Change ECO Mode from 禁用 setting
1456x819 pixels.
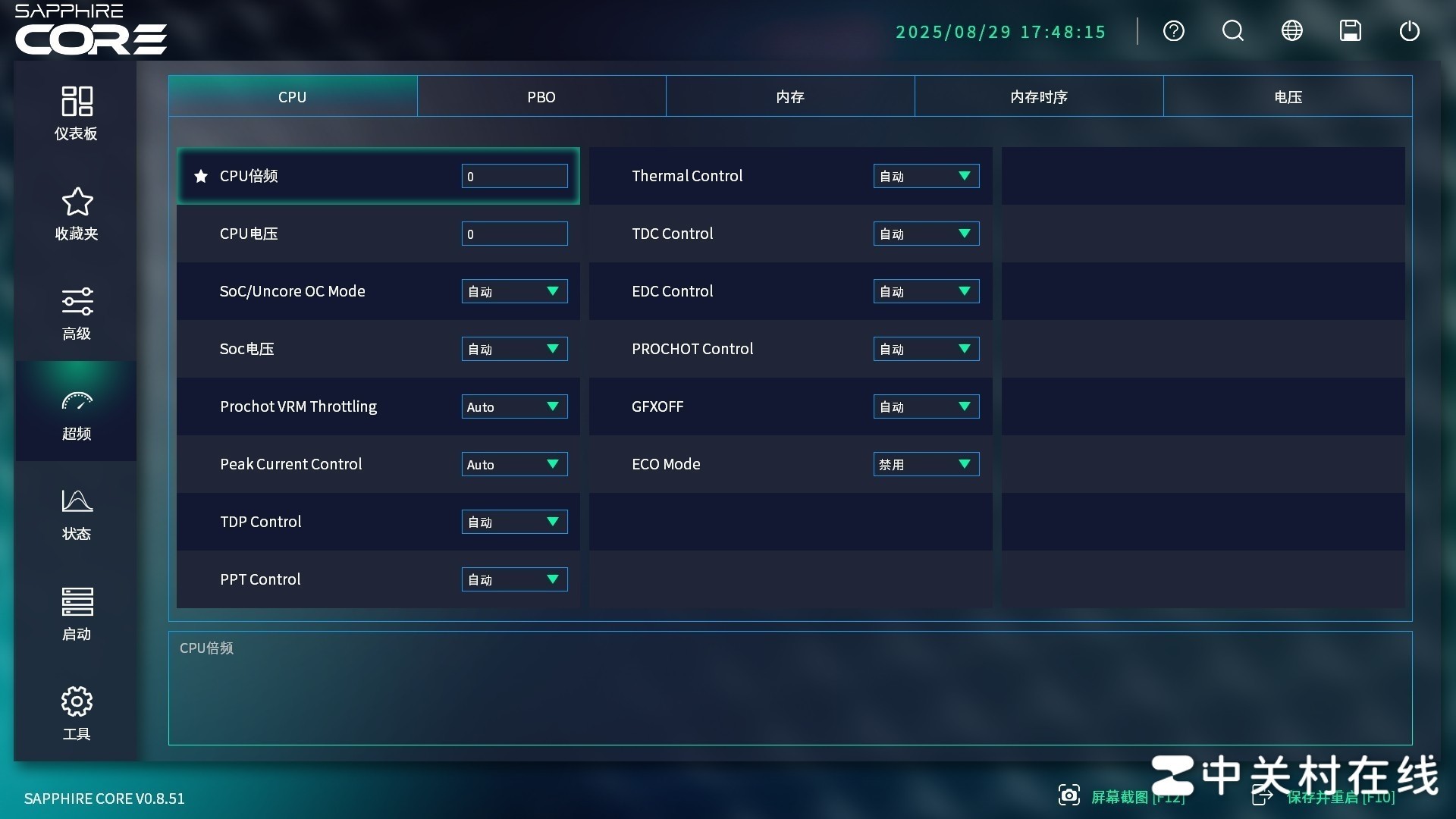[925, 464]
